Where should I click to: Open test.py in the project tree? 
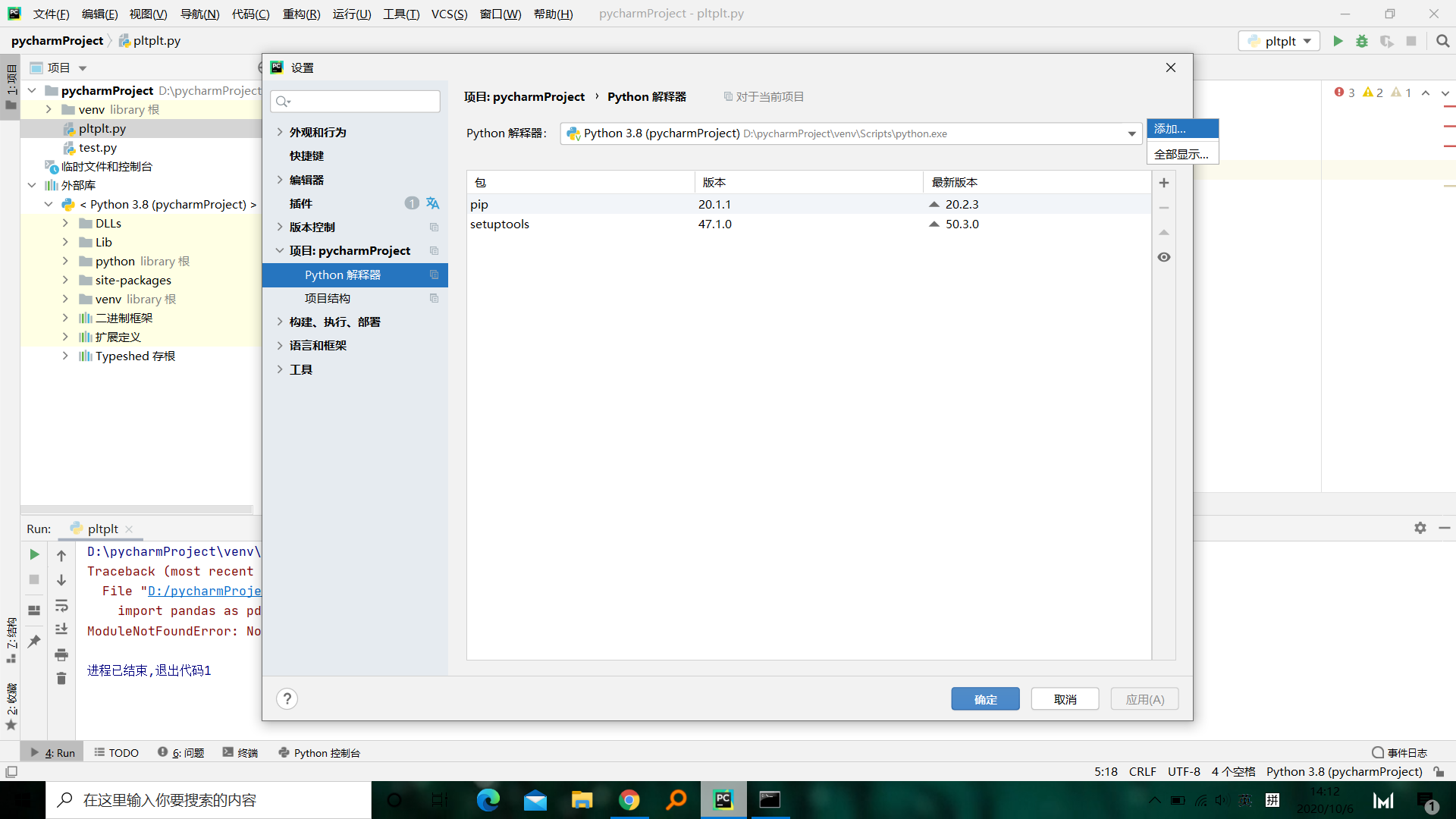pyautogui.click(x=98, y=147)
